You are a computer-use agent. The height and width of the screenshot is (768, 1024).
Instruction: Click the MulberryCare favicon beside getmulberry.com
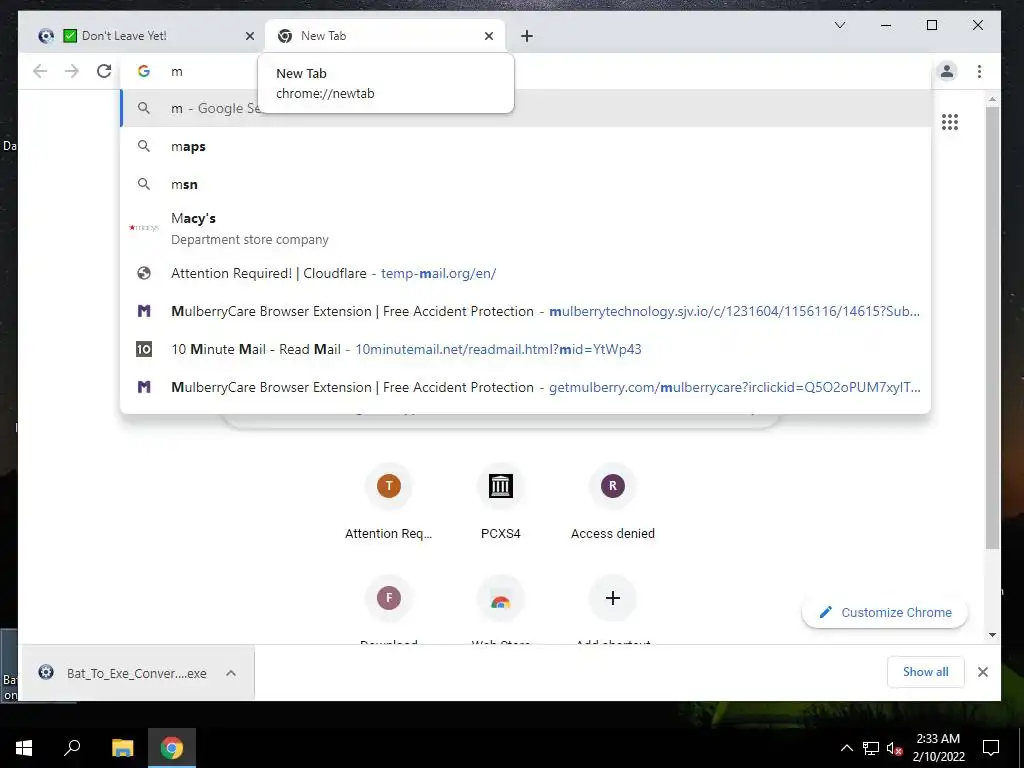pyautogui.click(x=144, y=387)
